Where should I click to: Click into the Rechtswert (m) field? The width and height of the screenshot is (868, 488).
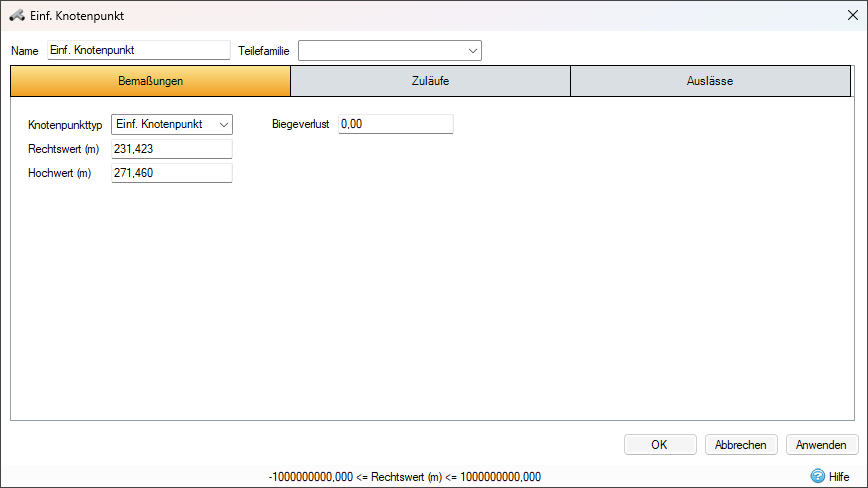pyautogui.click(x=172, y=149)
